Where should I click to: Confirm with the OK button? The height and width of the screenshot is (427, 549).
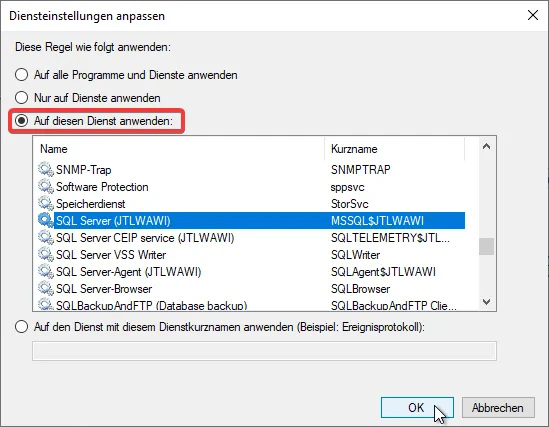coord(417,407)
